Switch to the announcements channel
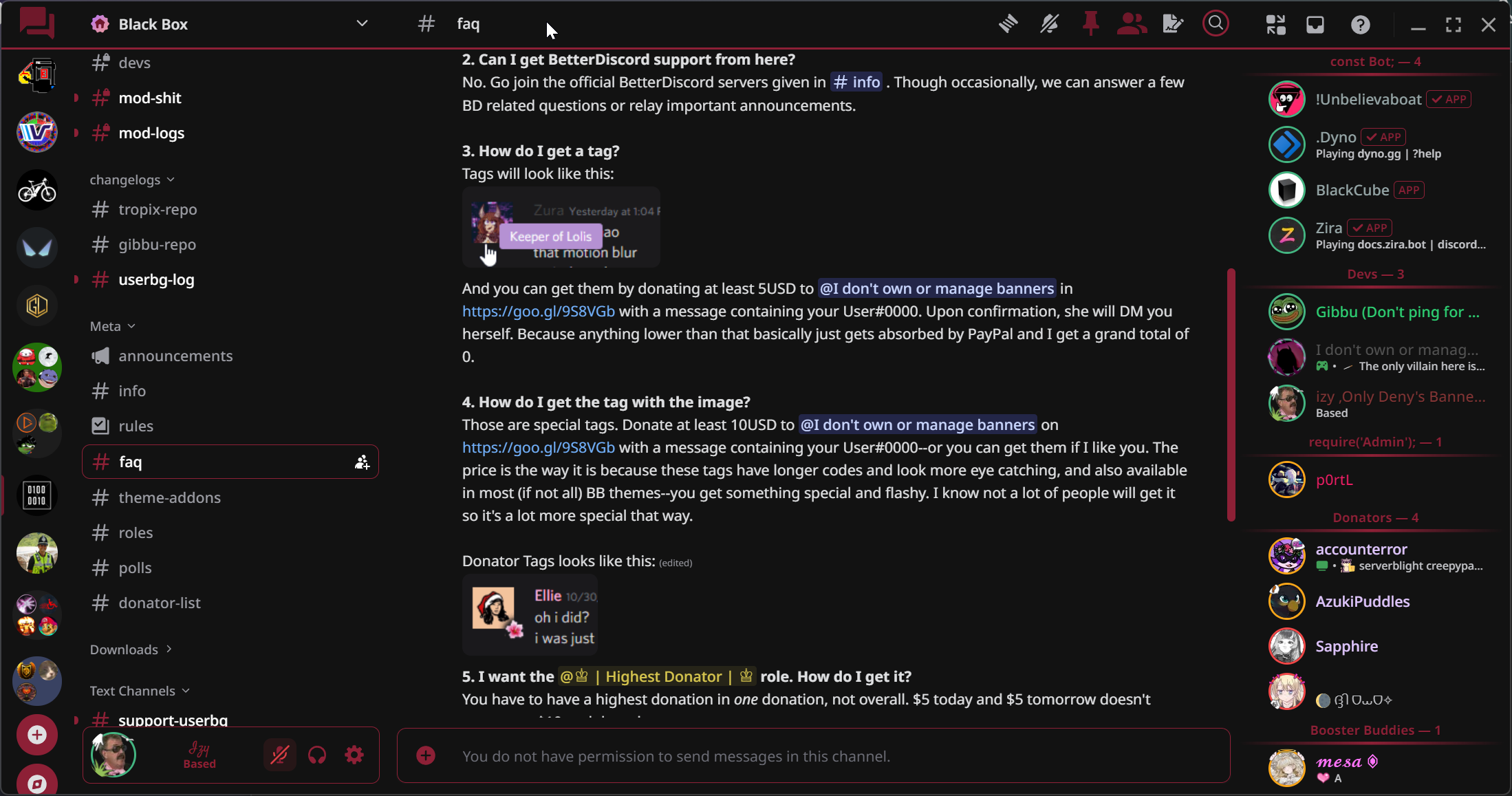 175,356
